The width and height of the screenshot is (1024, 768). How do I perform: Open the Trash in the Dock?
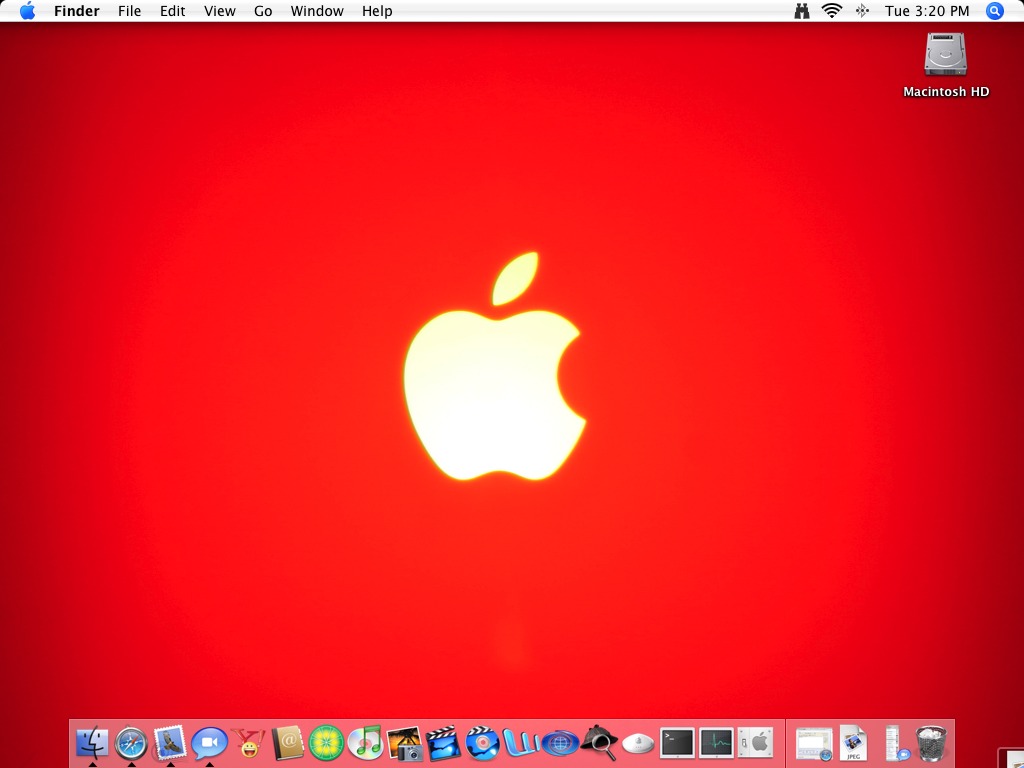pyautogui.click(x=931, y=743)
